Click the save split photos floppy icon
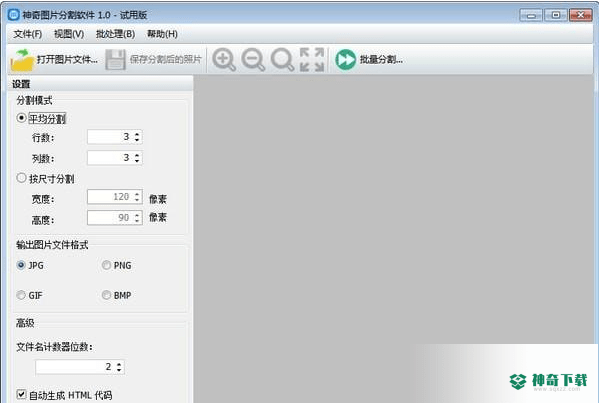The height and width of the screenshot is (403, 599). (115, 60)
